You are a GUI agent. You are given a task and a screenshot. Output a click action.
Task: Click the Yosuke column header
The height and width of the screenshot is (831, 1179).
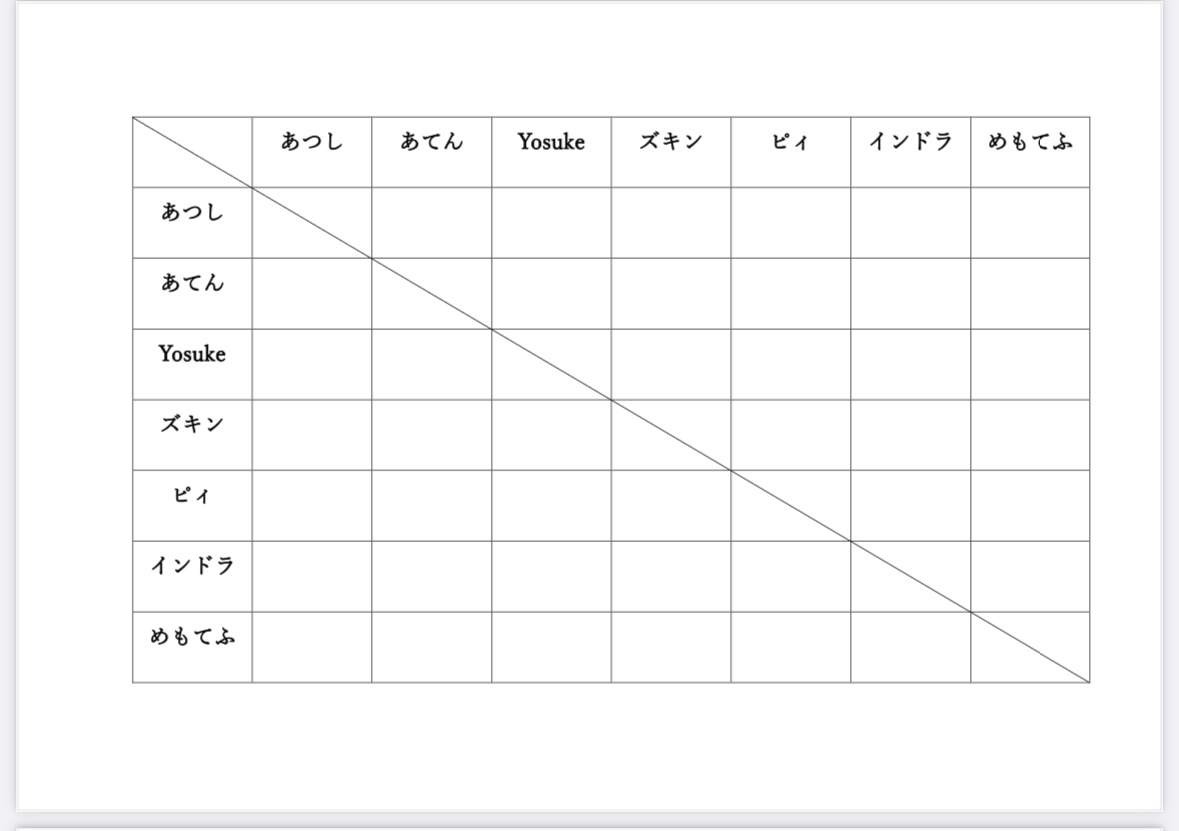point(551,152)
